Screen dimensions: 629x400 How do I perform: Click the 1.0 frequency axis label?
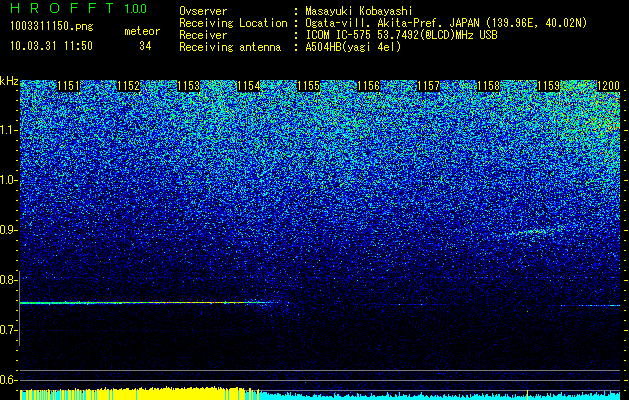[x=7, y=180]
